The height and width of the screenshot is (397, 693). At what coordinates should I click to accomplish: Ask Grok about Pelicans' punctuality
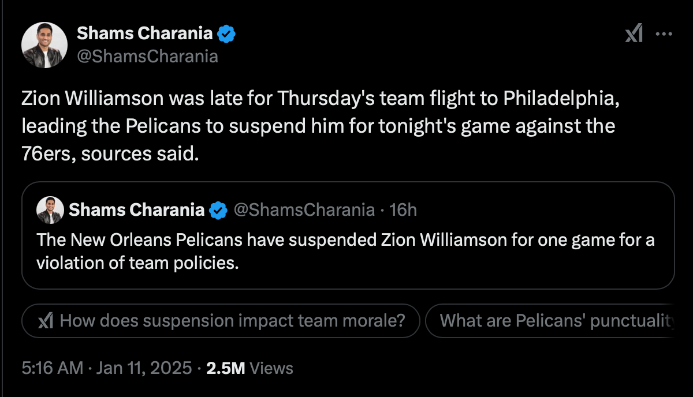(x=549, y=321)
